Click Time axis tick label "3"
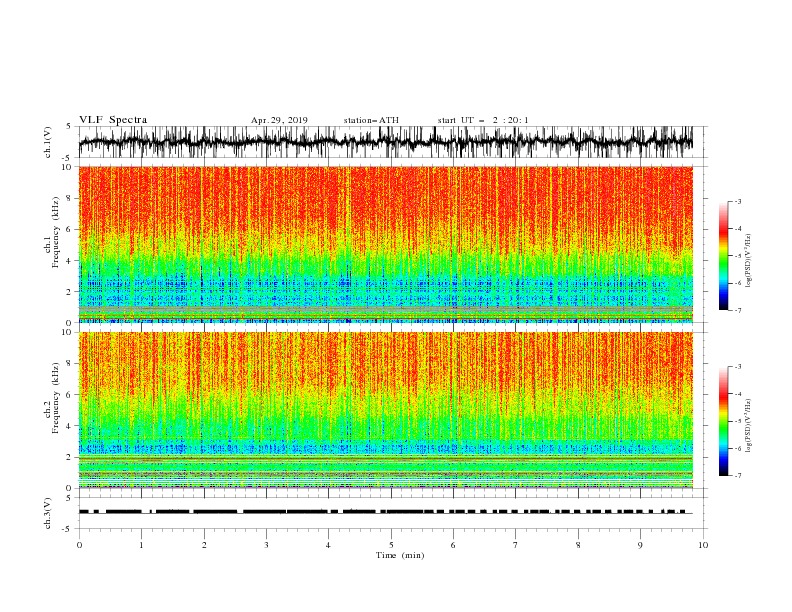 coord(267,545)
